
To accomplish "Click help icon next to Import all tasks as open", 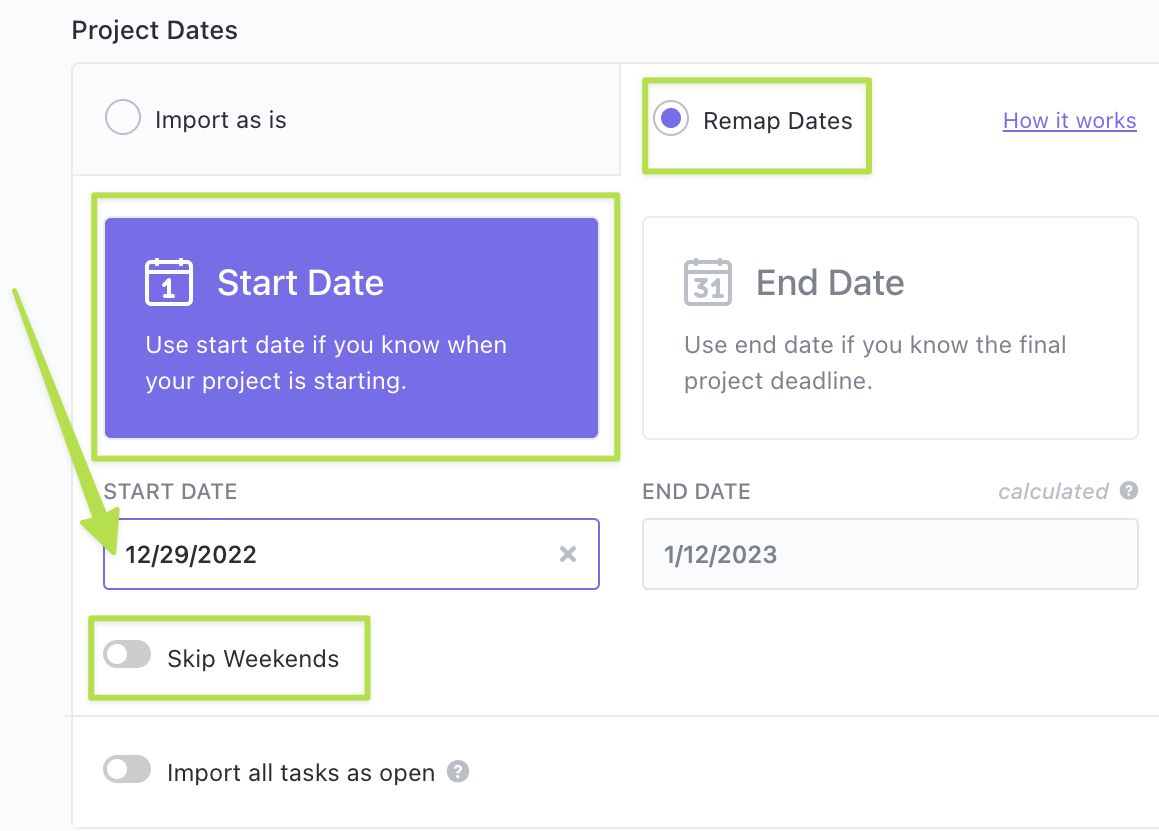I will (458, 772).
